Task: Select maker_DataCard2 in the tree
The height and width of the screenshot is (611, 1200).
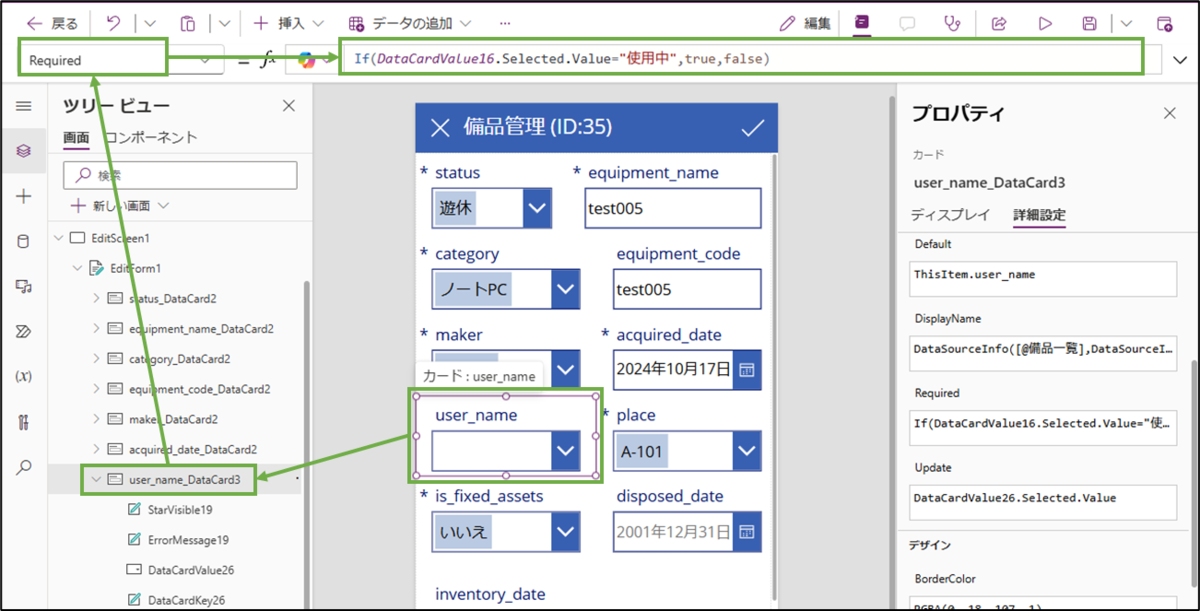Action: 173,419
